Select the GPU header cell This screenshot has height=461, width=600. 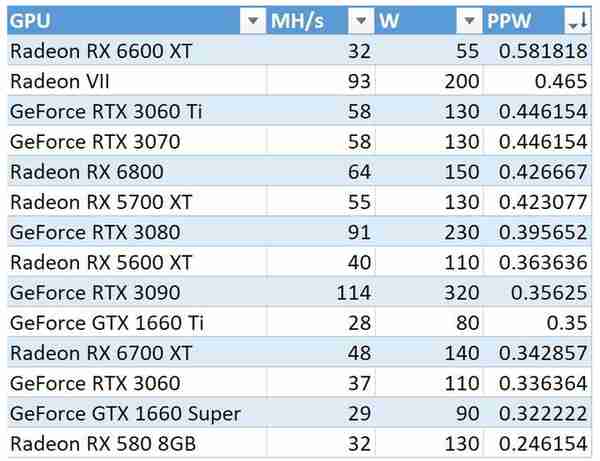pos(137,21)
